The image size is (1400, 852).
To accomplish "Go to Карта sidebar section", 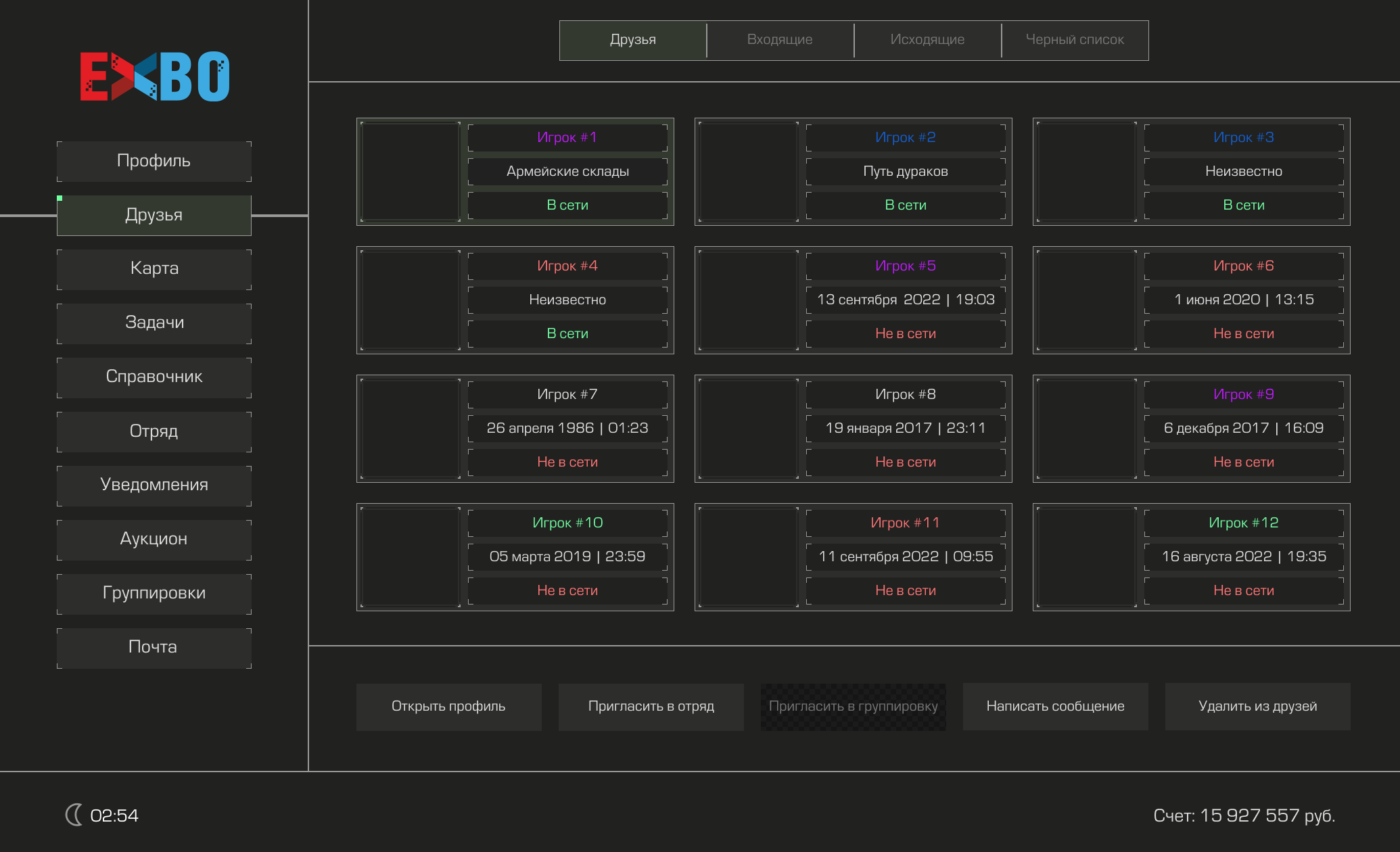I will click(x=154, y=268).
